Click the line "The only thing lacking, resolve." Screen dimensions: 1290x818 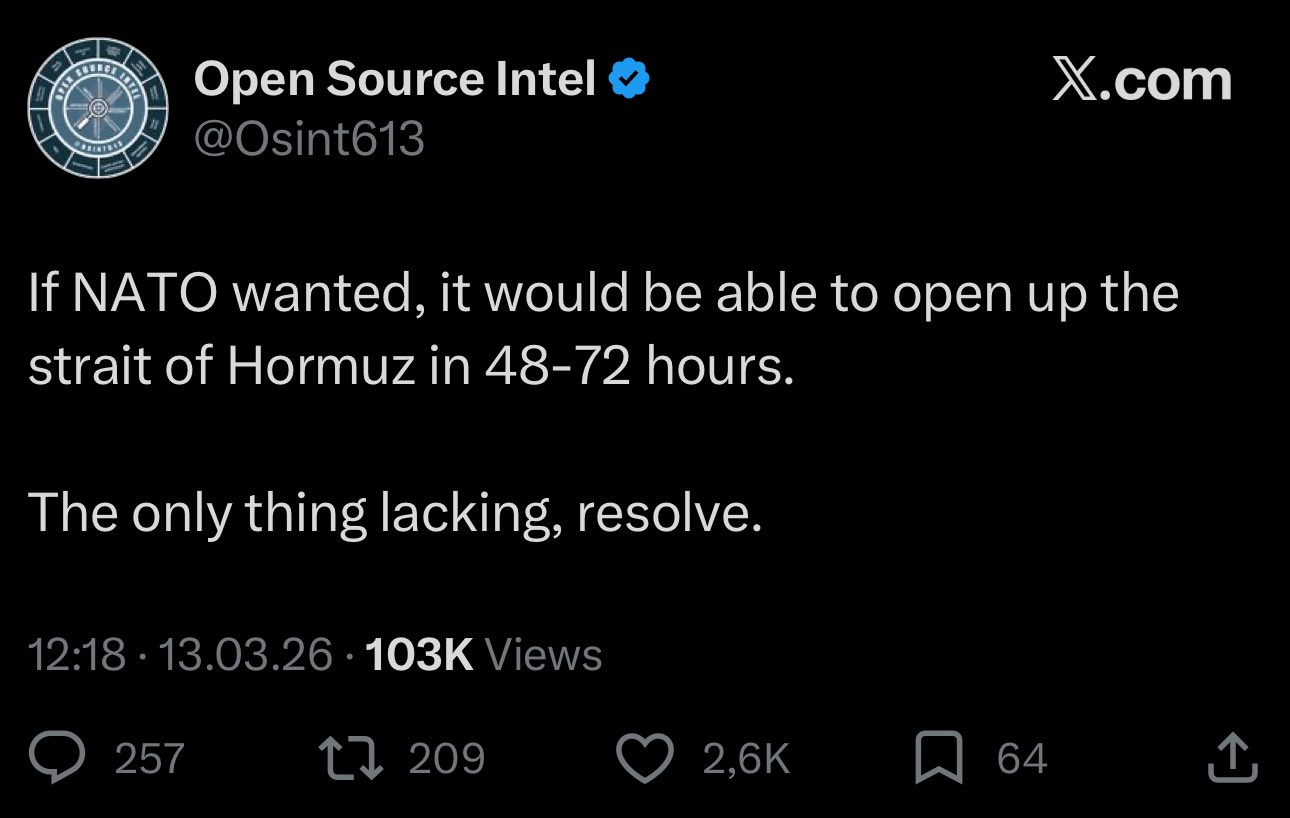(x=395, y=512)
